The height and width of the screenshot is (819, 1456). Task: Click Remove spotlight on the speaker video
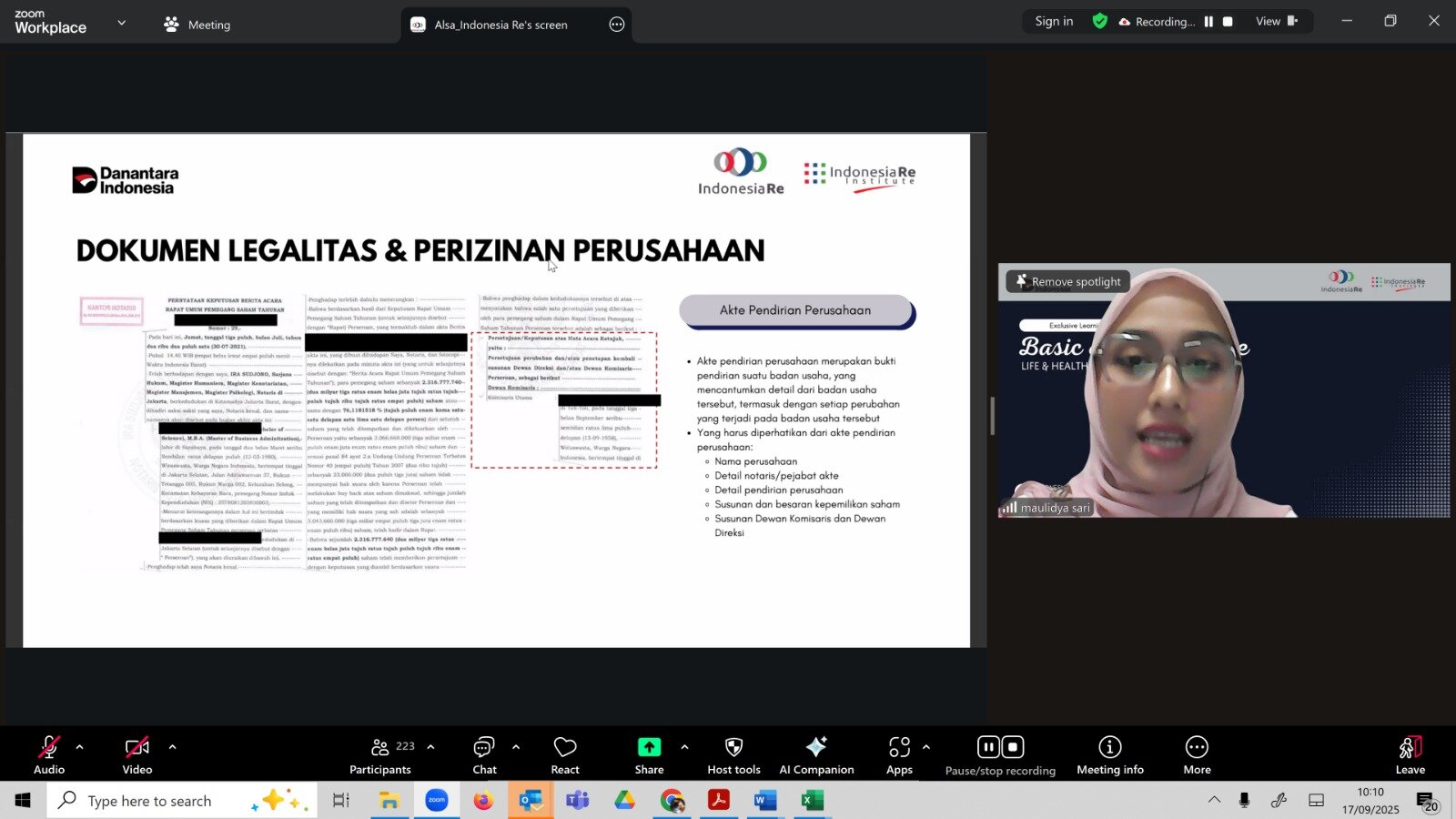(x=1068, y=282)
